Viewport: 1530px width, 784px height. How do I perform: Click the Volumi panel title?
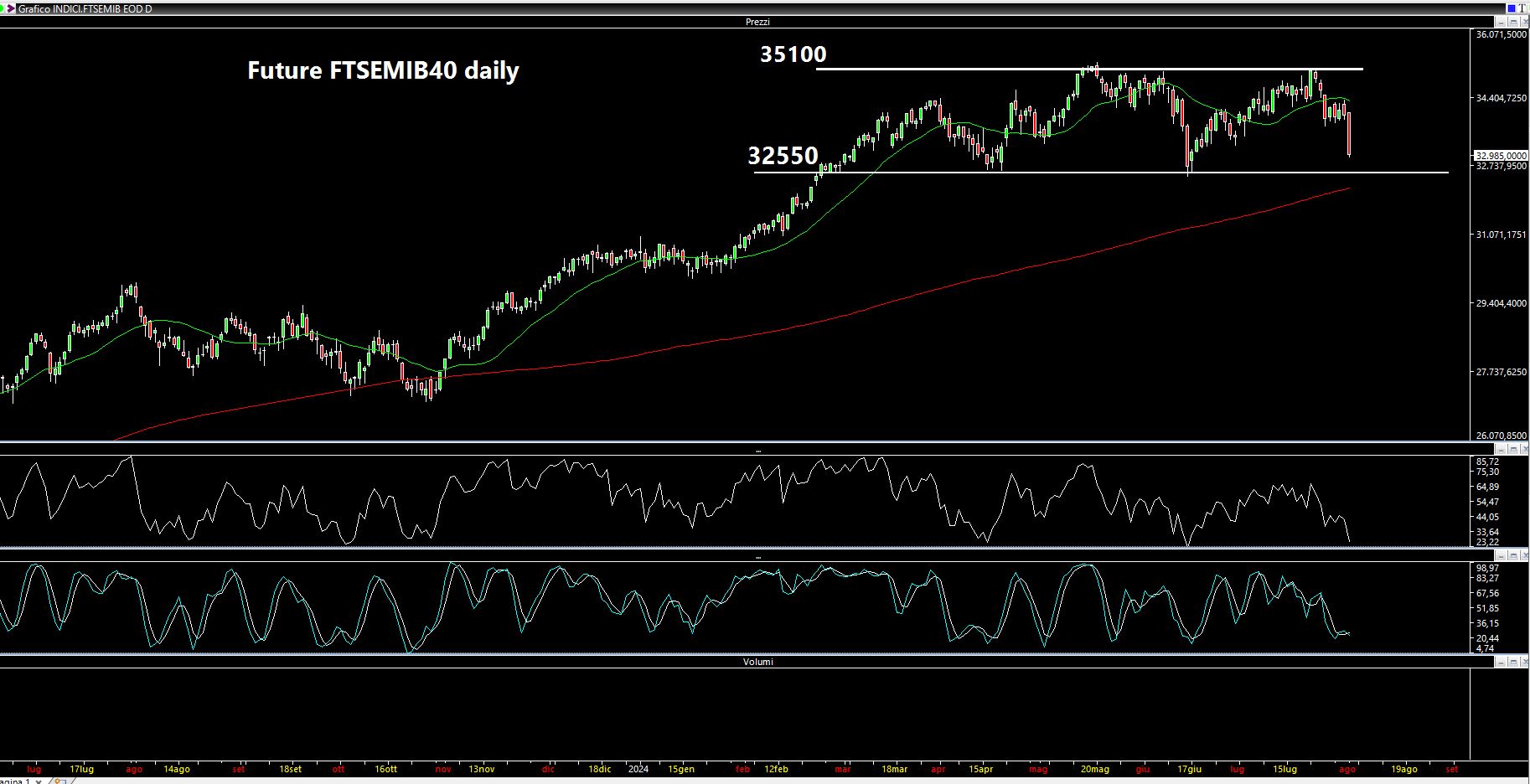(757, 662)
